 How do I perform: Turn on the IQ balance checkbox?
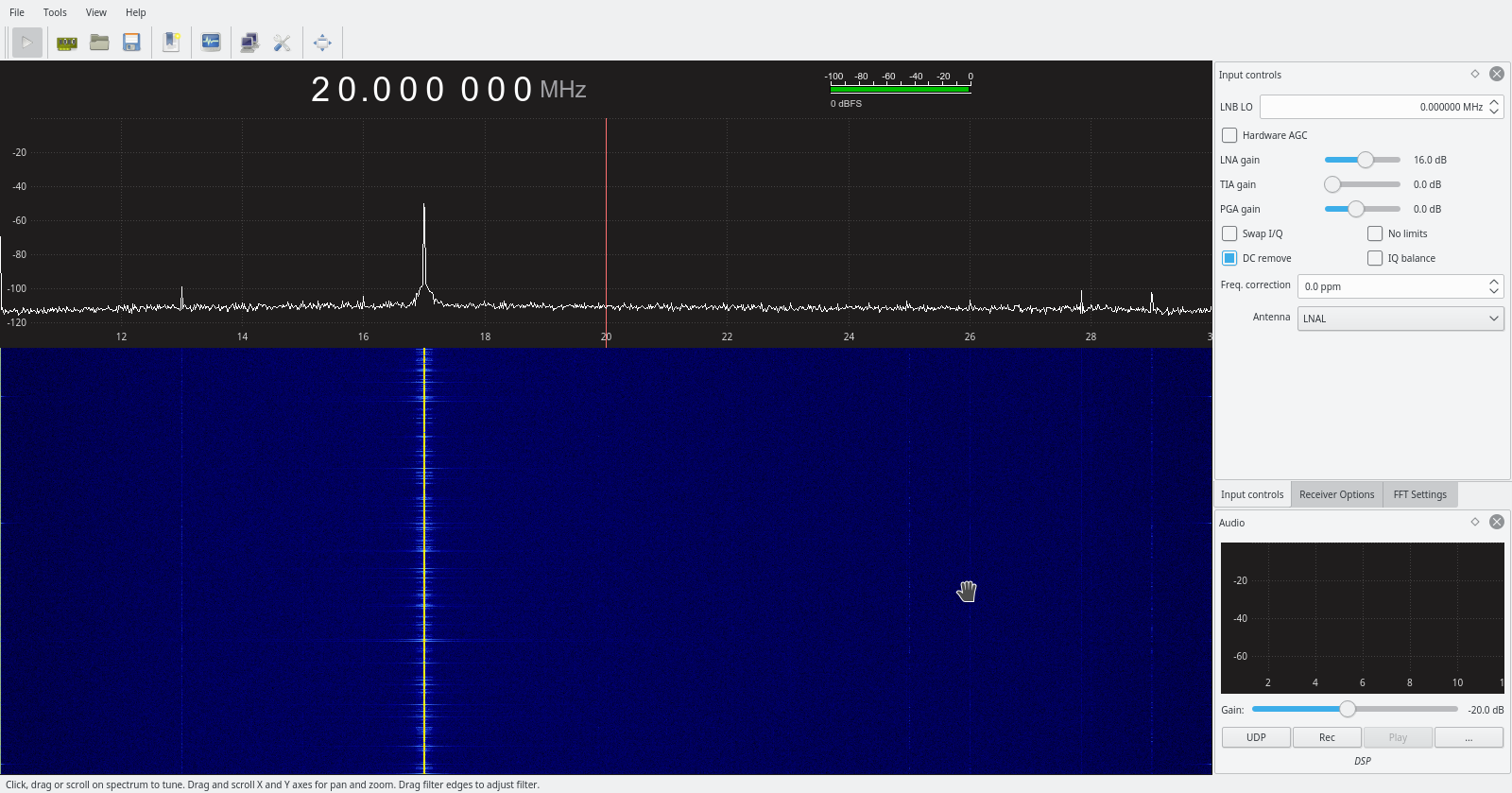tap(1375, 258)
